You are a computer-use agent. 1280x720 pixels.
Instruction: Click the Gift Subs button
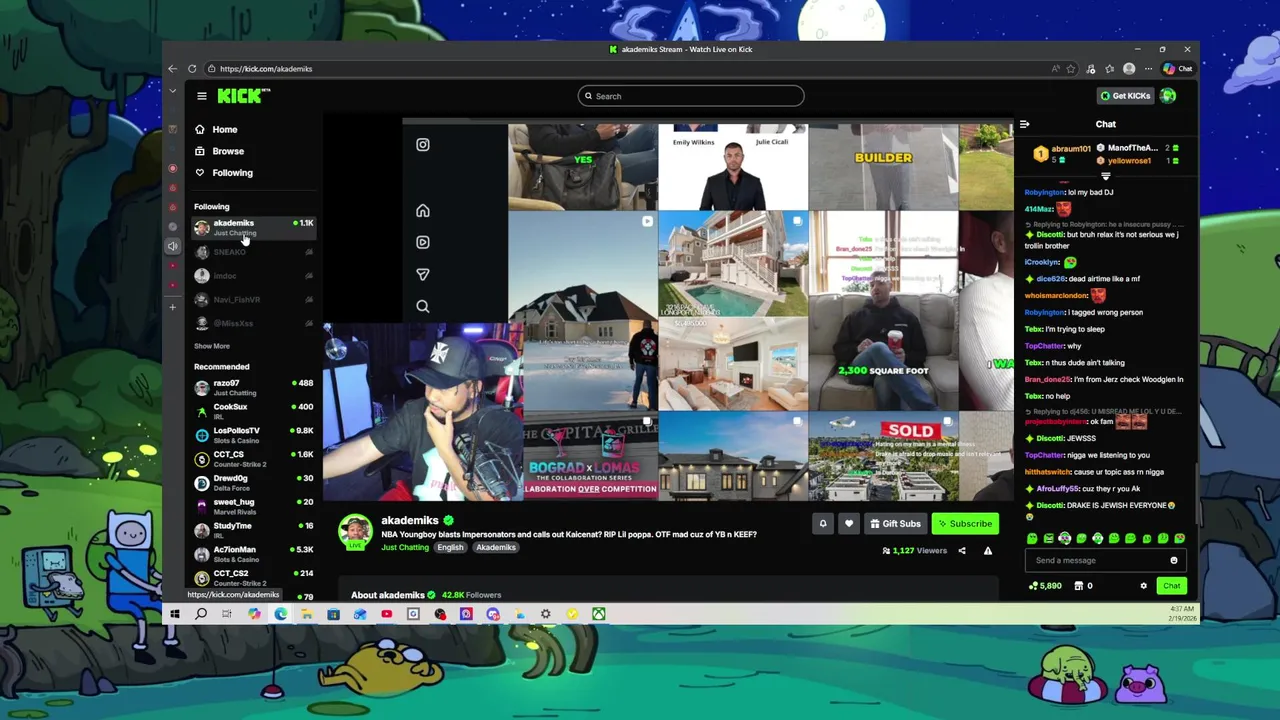click(895, 524)
